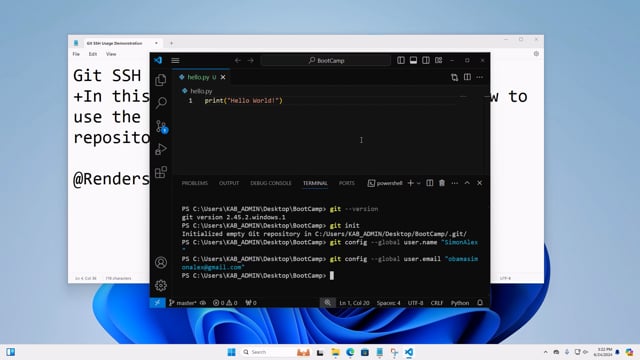
Task: Split the editor to the right
Action: click(467, 77)
